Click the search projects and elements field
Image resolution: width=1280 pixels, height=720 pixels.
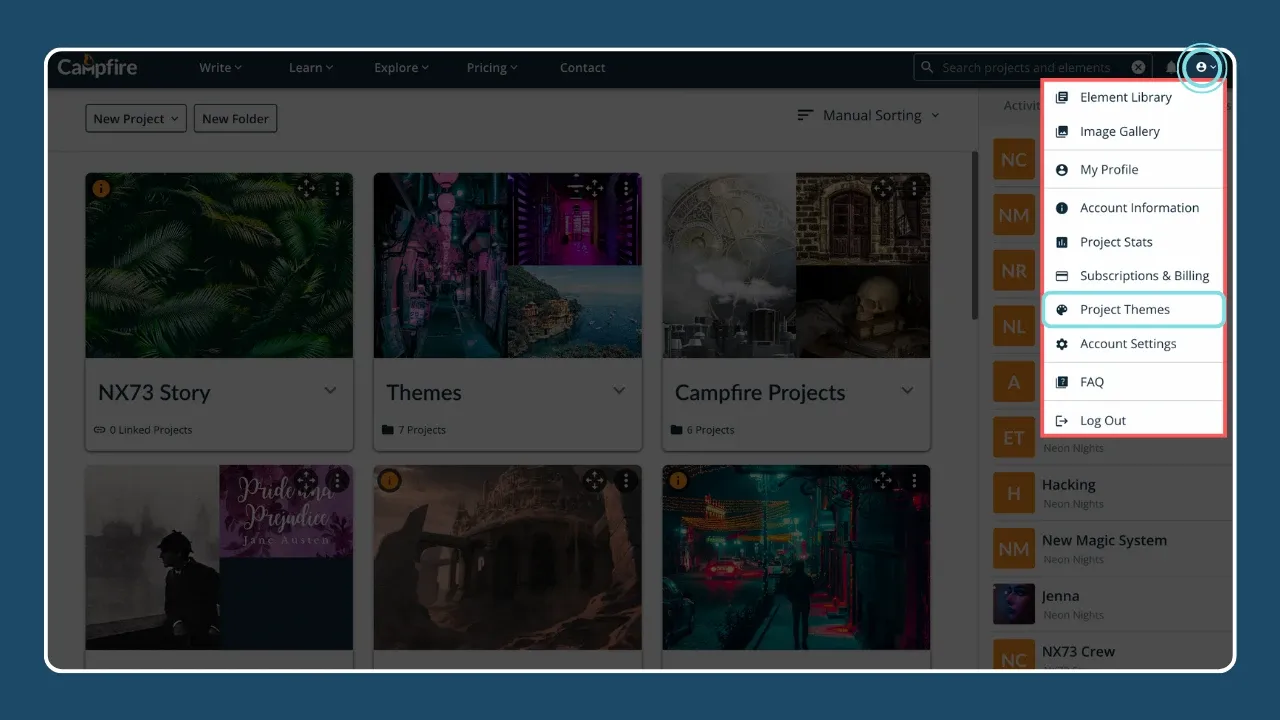point(1030,67)
